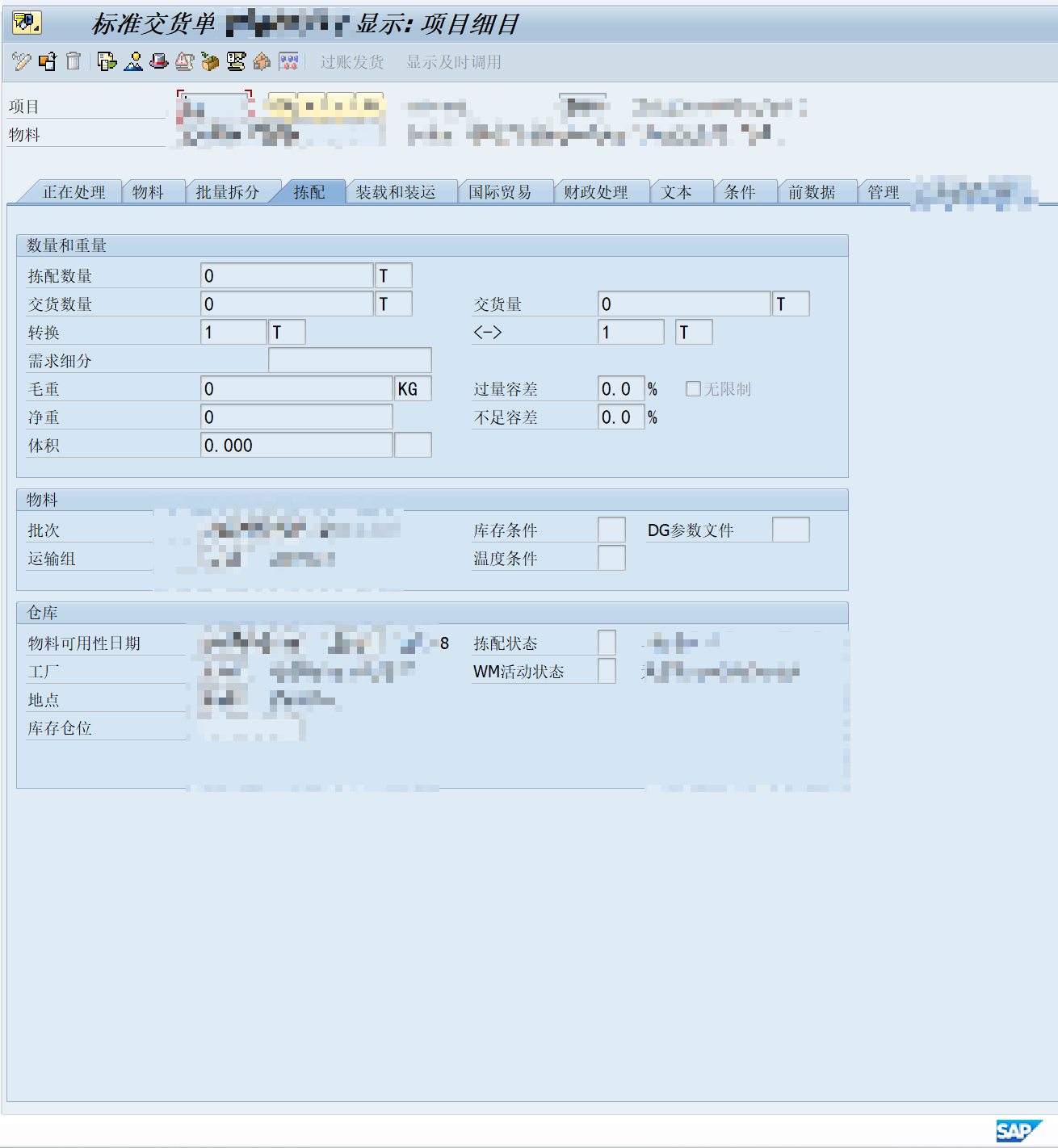Toggle display/change mode with the pencil icon

pos(22,61)
